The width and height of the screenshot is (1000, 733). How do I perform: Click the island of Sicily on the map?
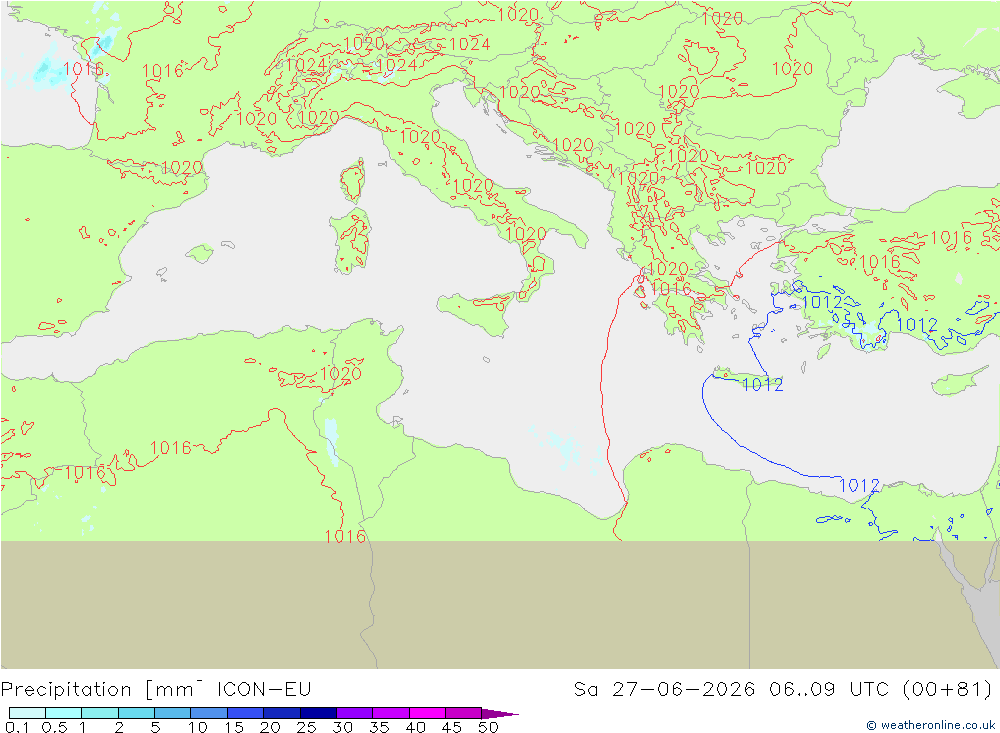[476, 312]
